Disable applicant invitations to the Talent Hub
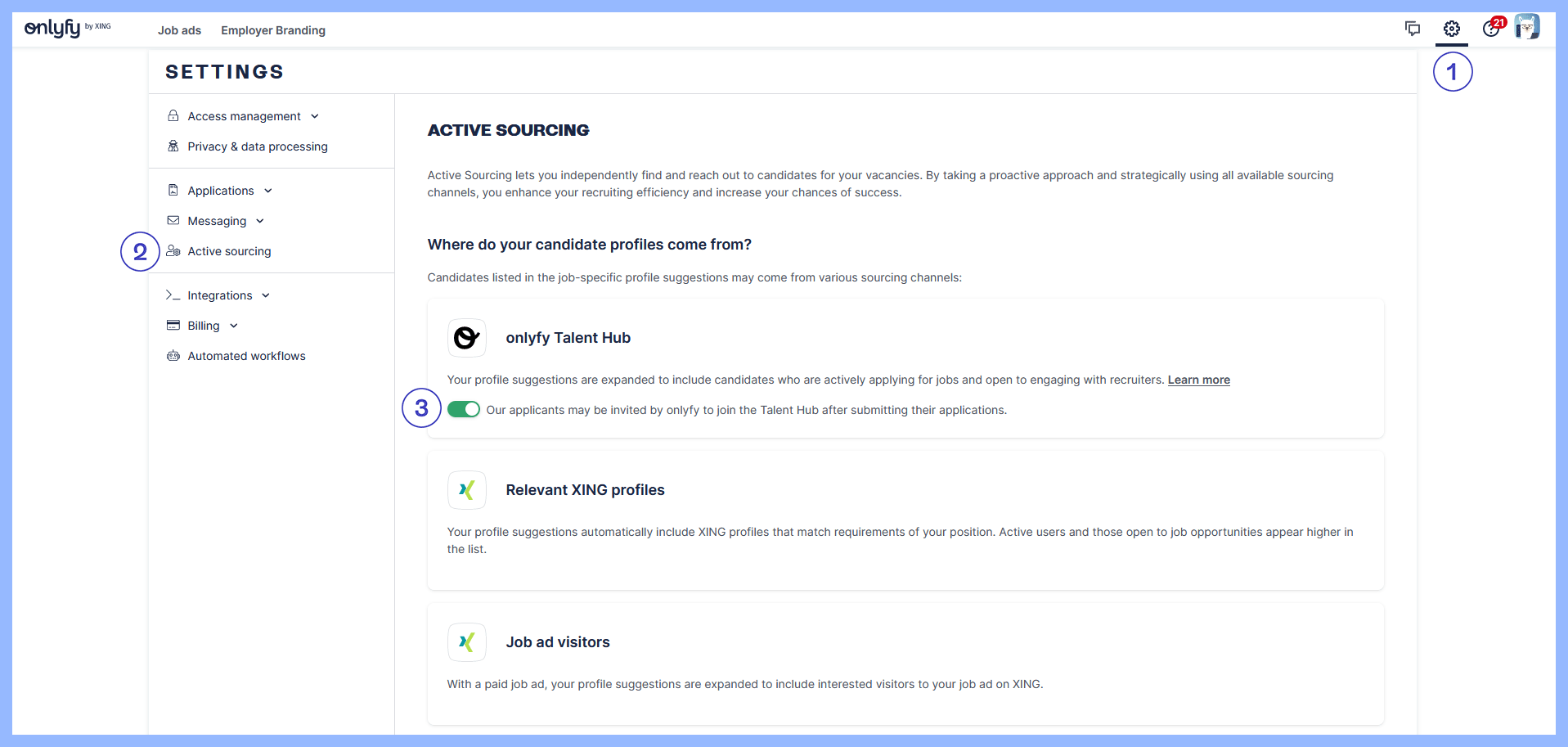1568x747 pixels. click(464, 409)
